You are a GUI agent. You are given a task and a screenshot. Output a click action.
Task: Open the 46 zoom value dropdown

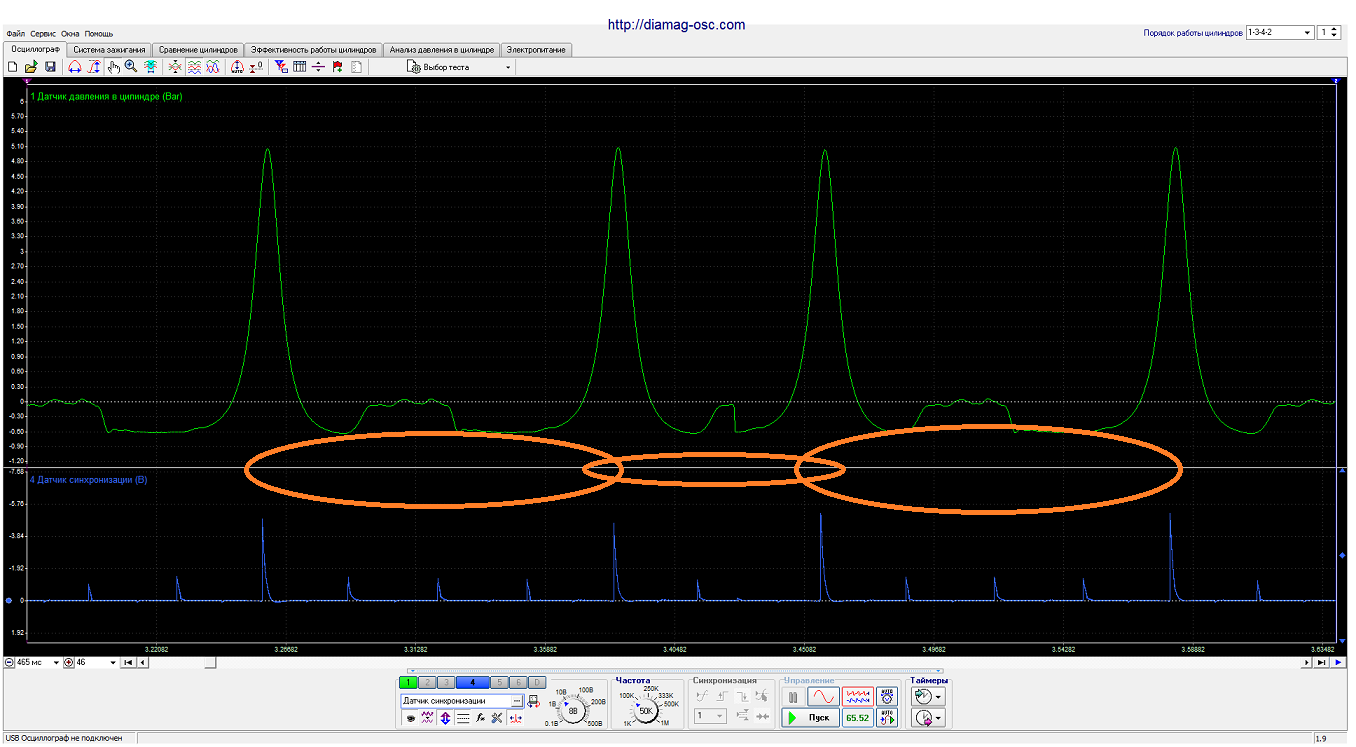[x=113, y=662]
